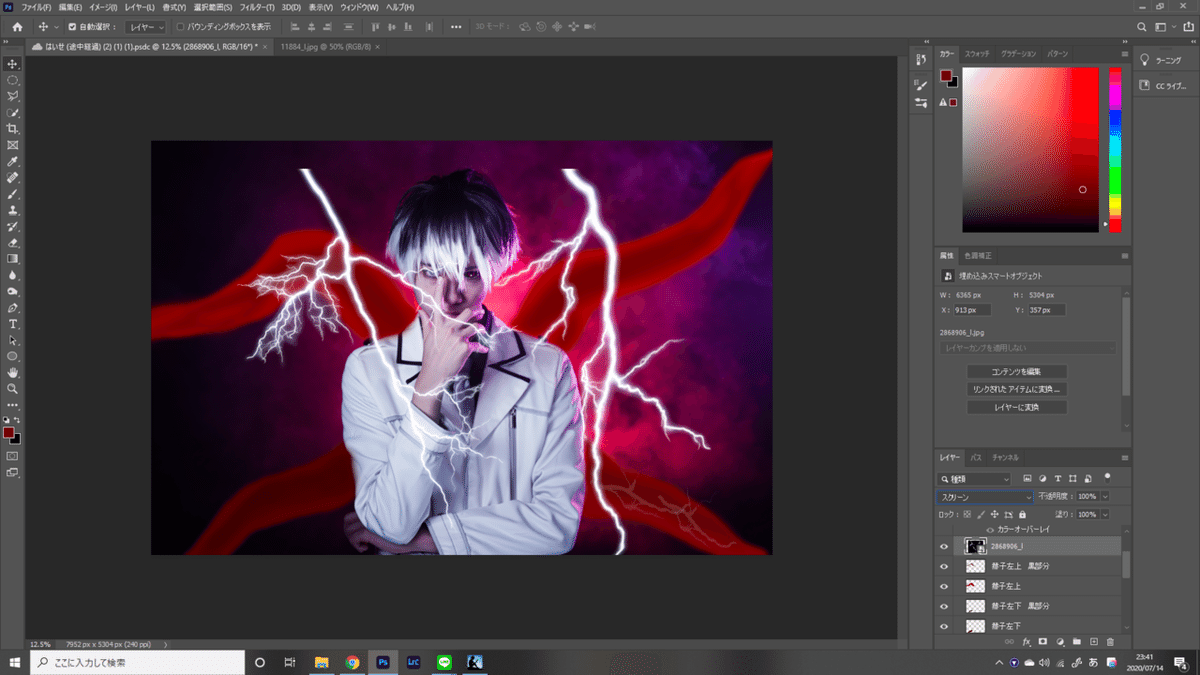Select the Clone Stamp tool
Screen dimensions: 1200x675
13,210
